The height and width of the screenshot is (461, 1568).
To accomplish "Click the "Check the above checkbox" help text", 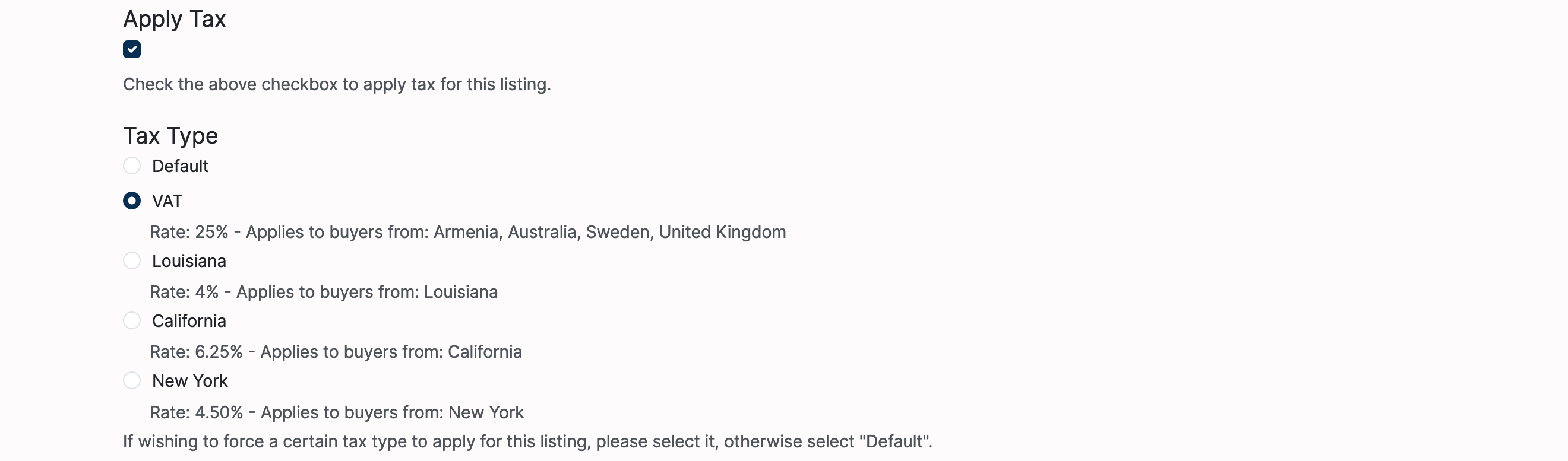I will 337,84.
